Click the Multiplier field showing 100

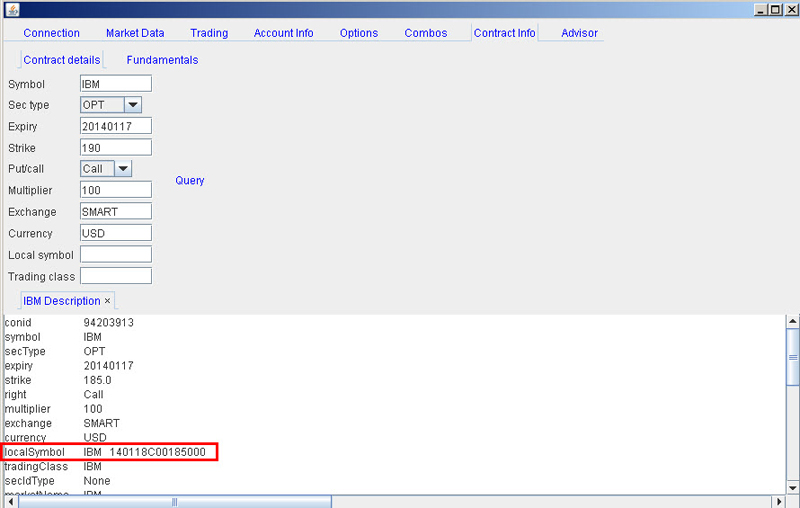[x=116, y=190]
